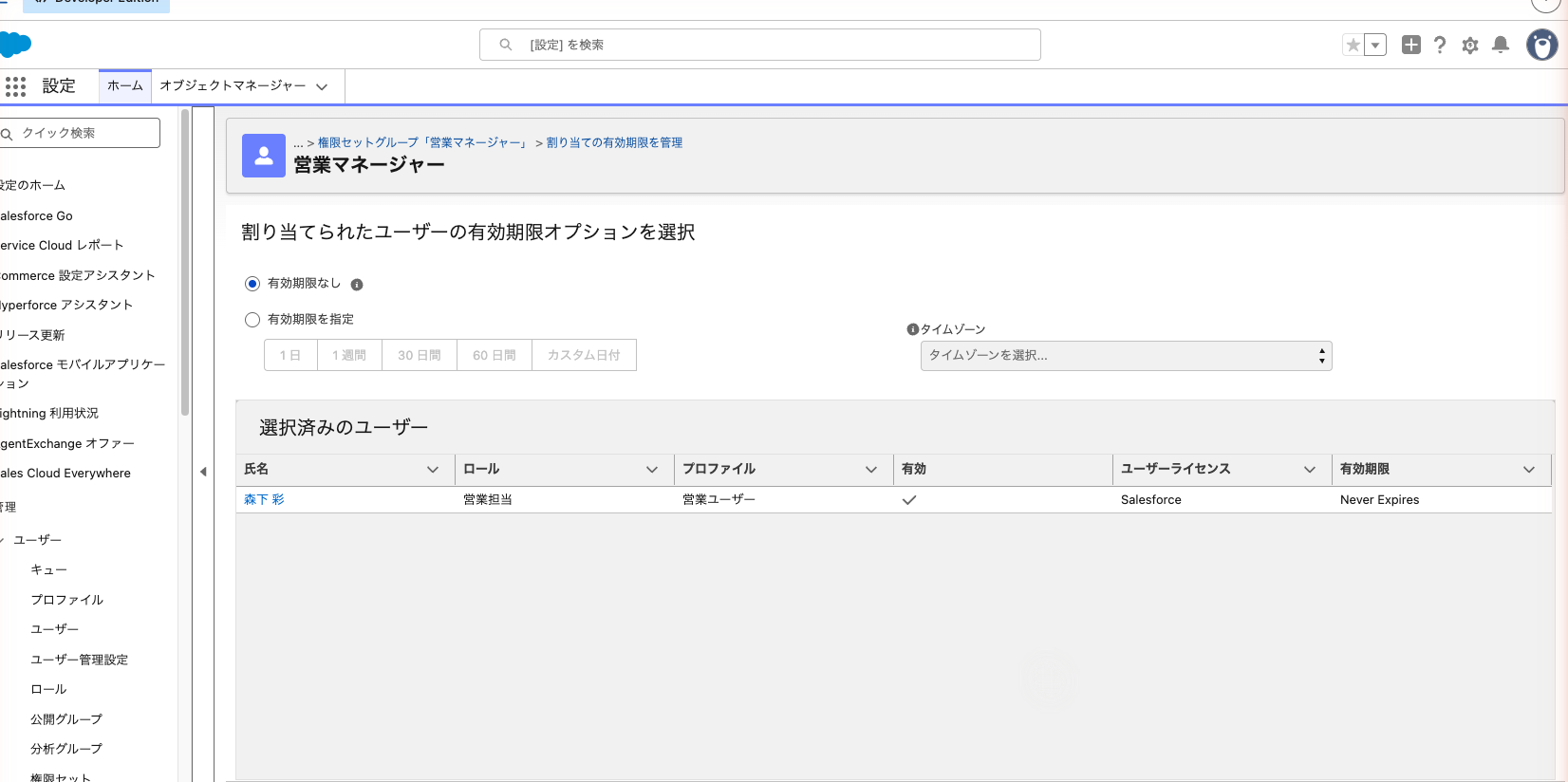The width and height of the screenshot is (1568, 782).
Task: Click the info icon beside タイムゾーン
Action: point(913,329)
